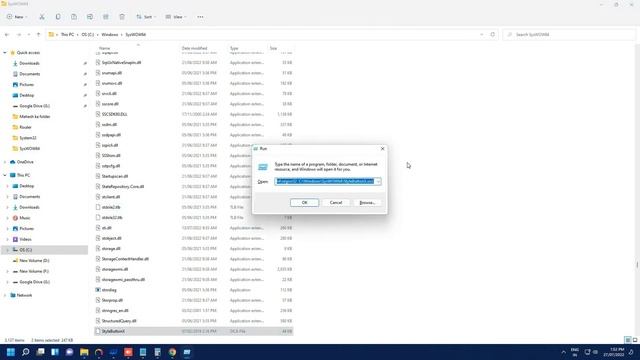Open recent locations dropdown arrow
Viewport: 640px width, 360px height.
pyautogui.click(x=28, y=35)
